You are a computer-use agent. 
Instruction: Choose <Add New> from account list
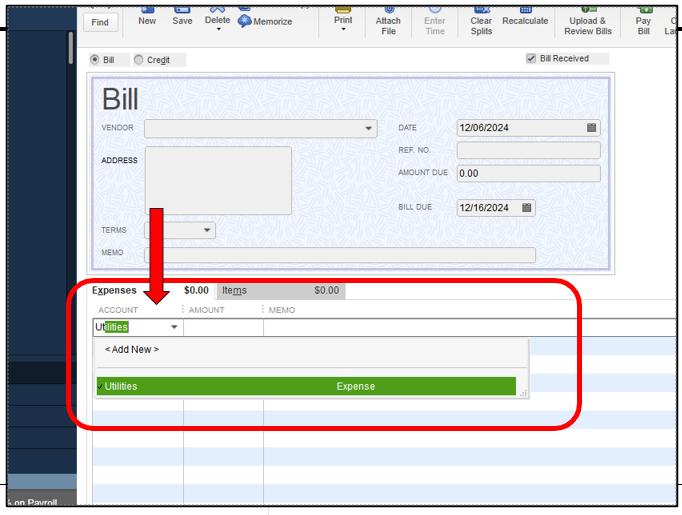pos(132,350)
